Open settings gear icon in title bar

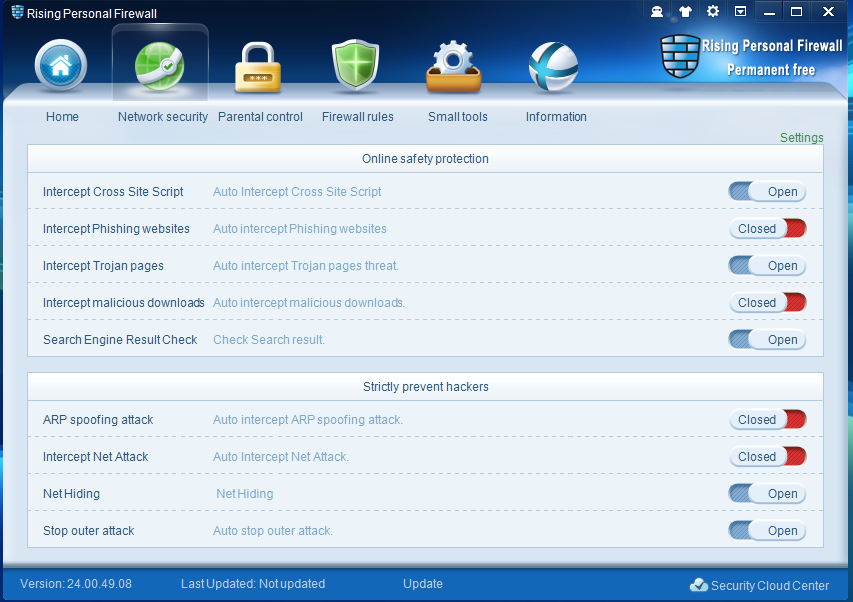point(713,11)
